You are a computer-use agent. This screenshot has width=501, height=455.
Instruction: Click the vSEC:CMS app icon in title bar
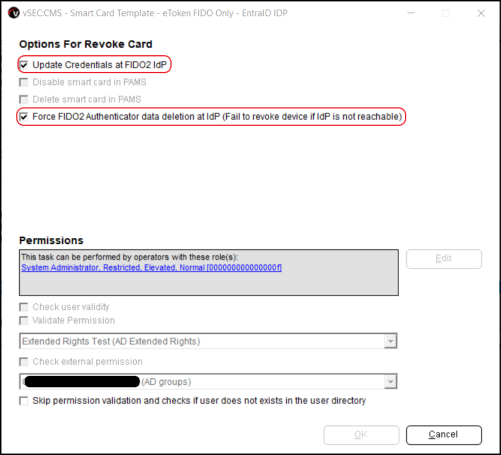tap(14, 13)
